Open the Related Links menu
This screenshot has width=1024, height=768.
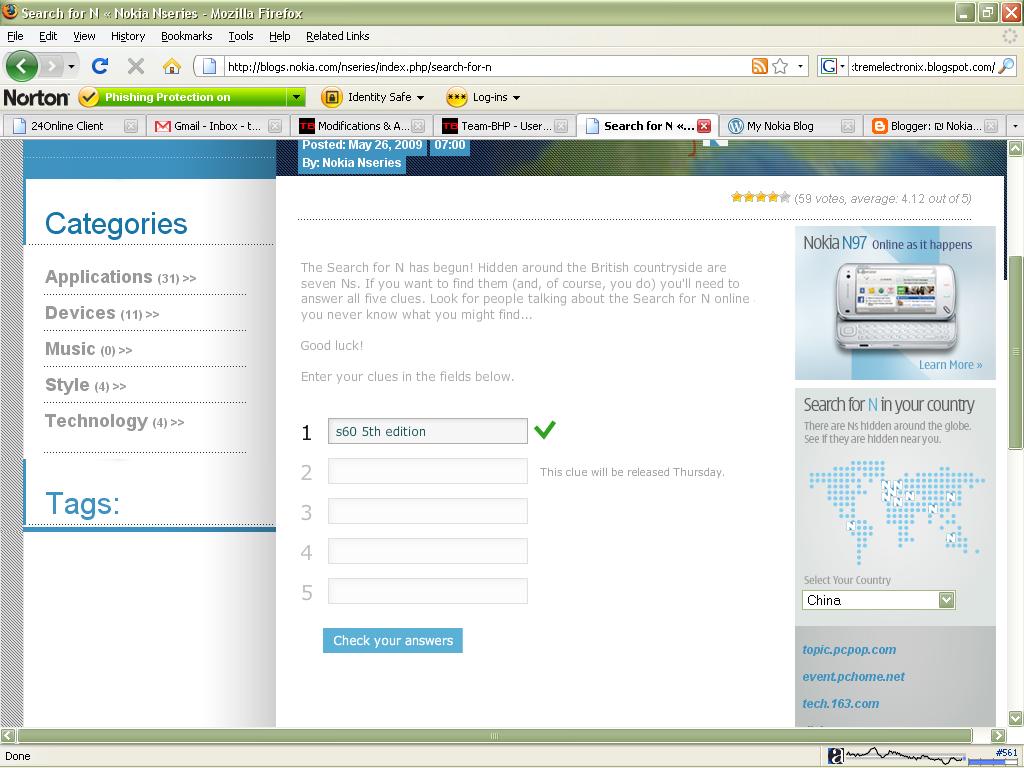pos(338,37)
